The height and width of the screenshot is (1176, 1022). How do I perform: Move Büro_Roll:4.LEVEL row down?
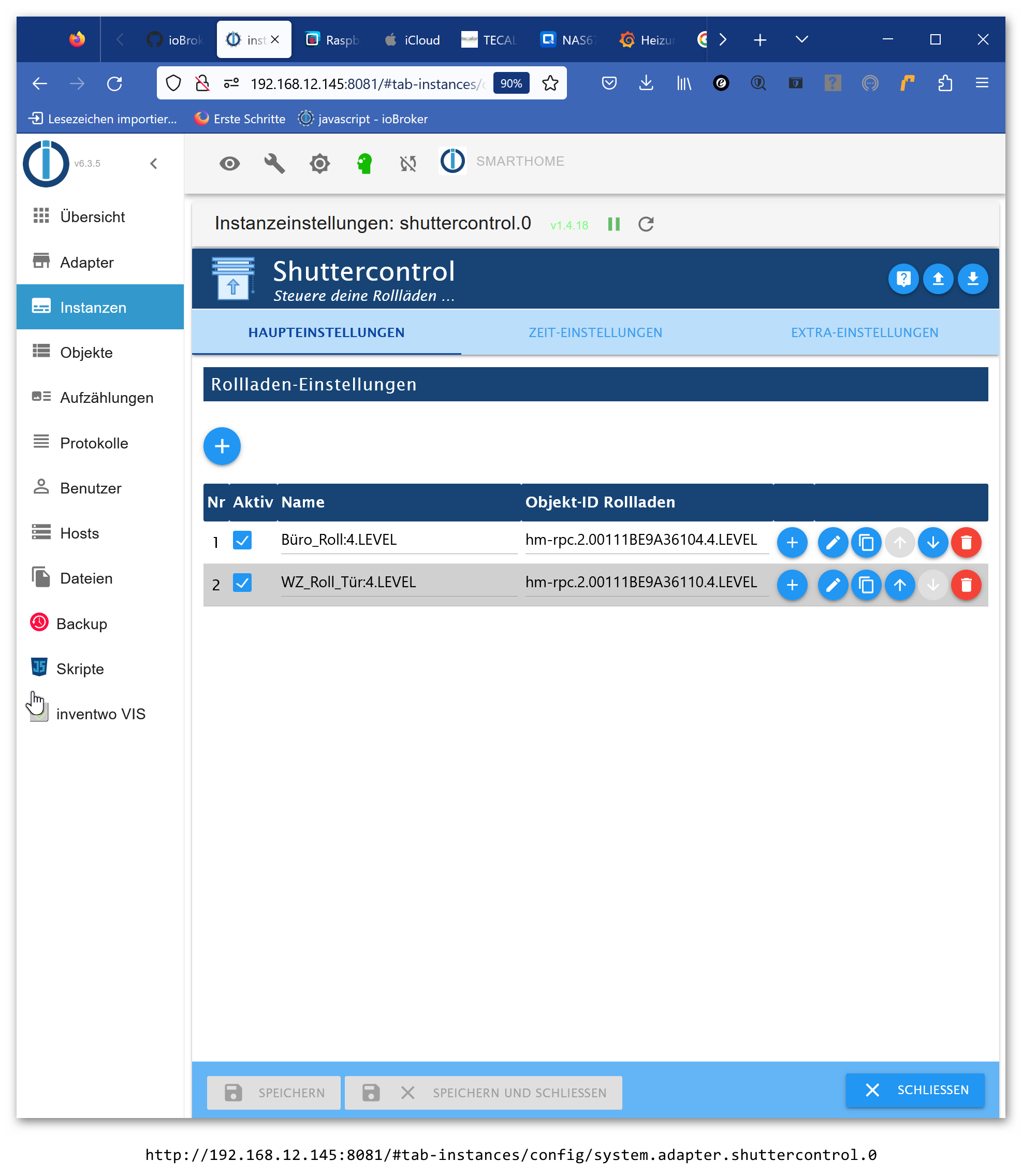(933, 542)
